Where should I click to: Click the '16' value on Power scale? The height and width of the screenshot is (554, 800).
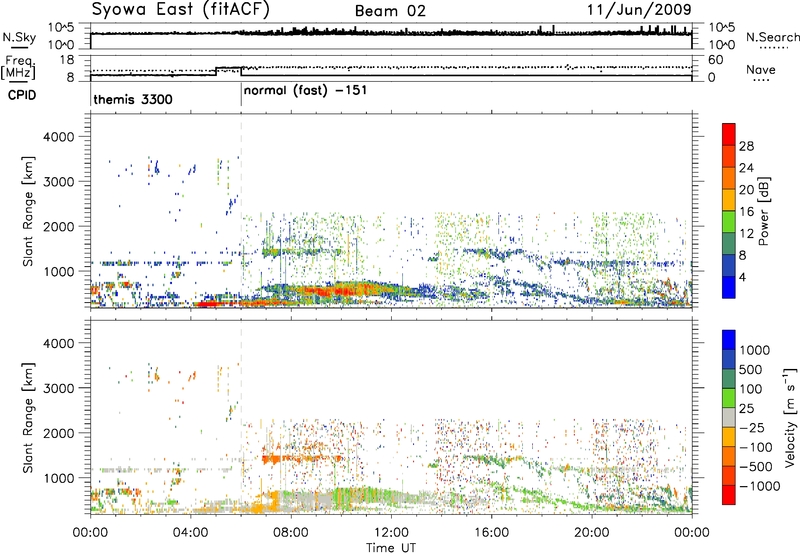pos(746,212)
